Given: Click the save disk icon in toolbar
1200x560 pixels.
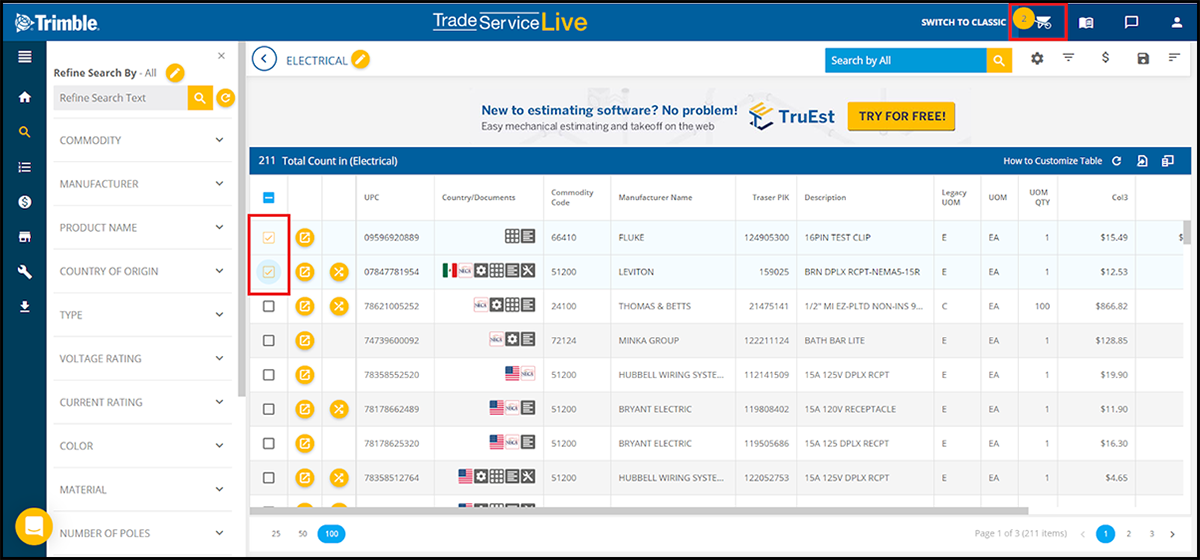Looking at the screenshot, I should [1143, 59].
